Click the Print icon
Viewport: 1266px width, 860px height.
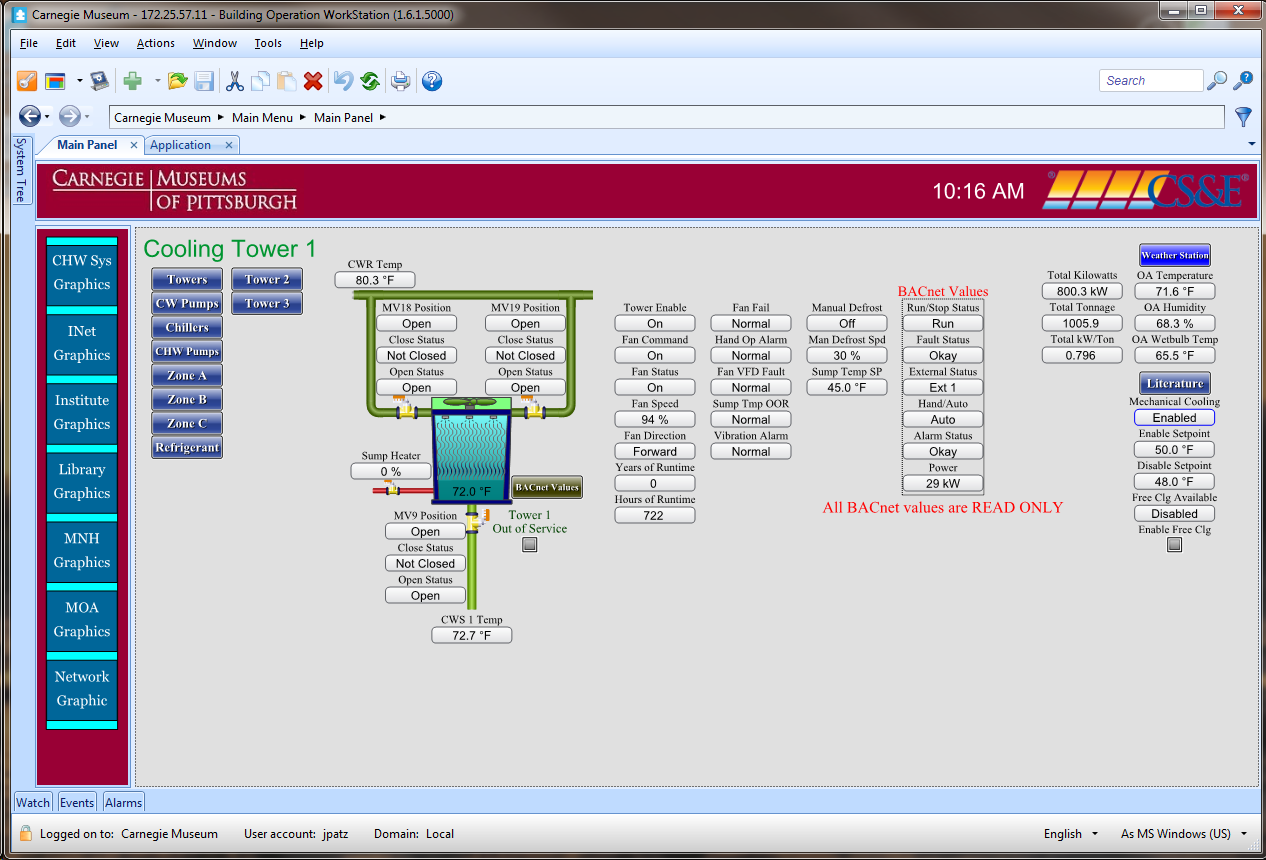401,81
